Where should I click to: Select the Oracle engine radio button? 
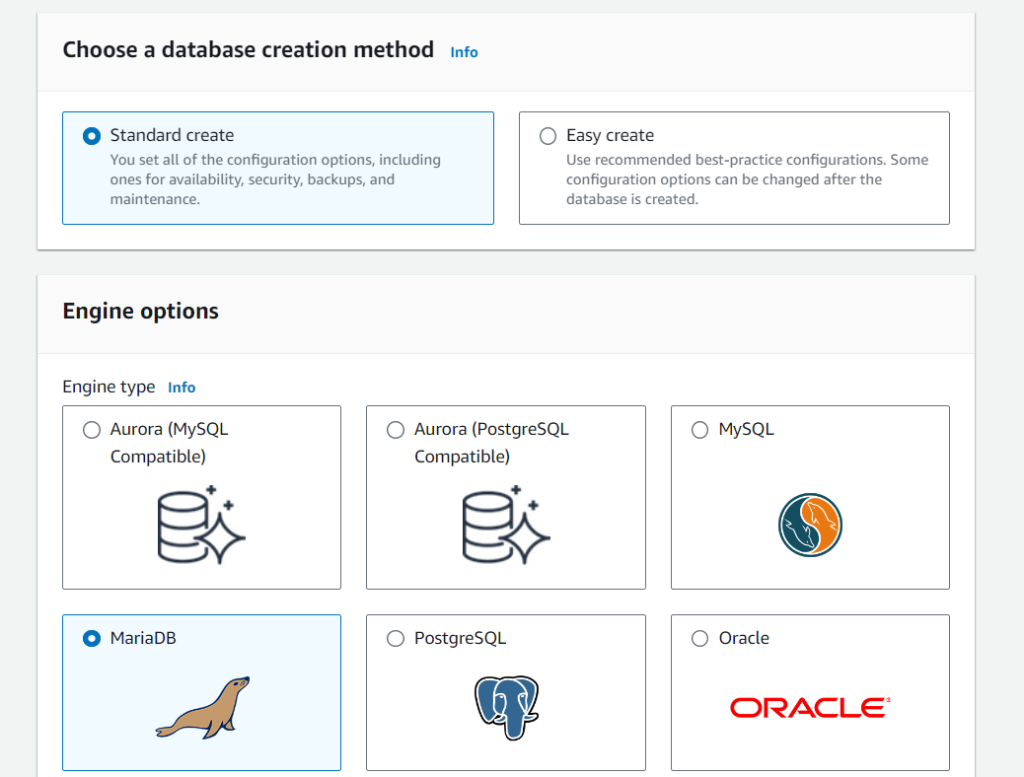[x=699, y=639]
